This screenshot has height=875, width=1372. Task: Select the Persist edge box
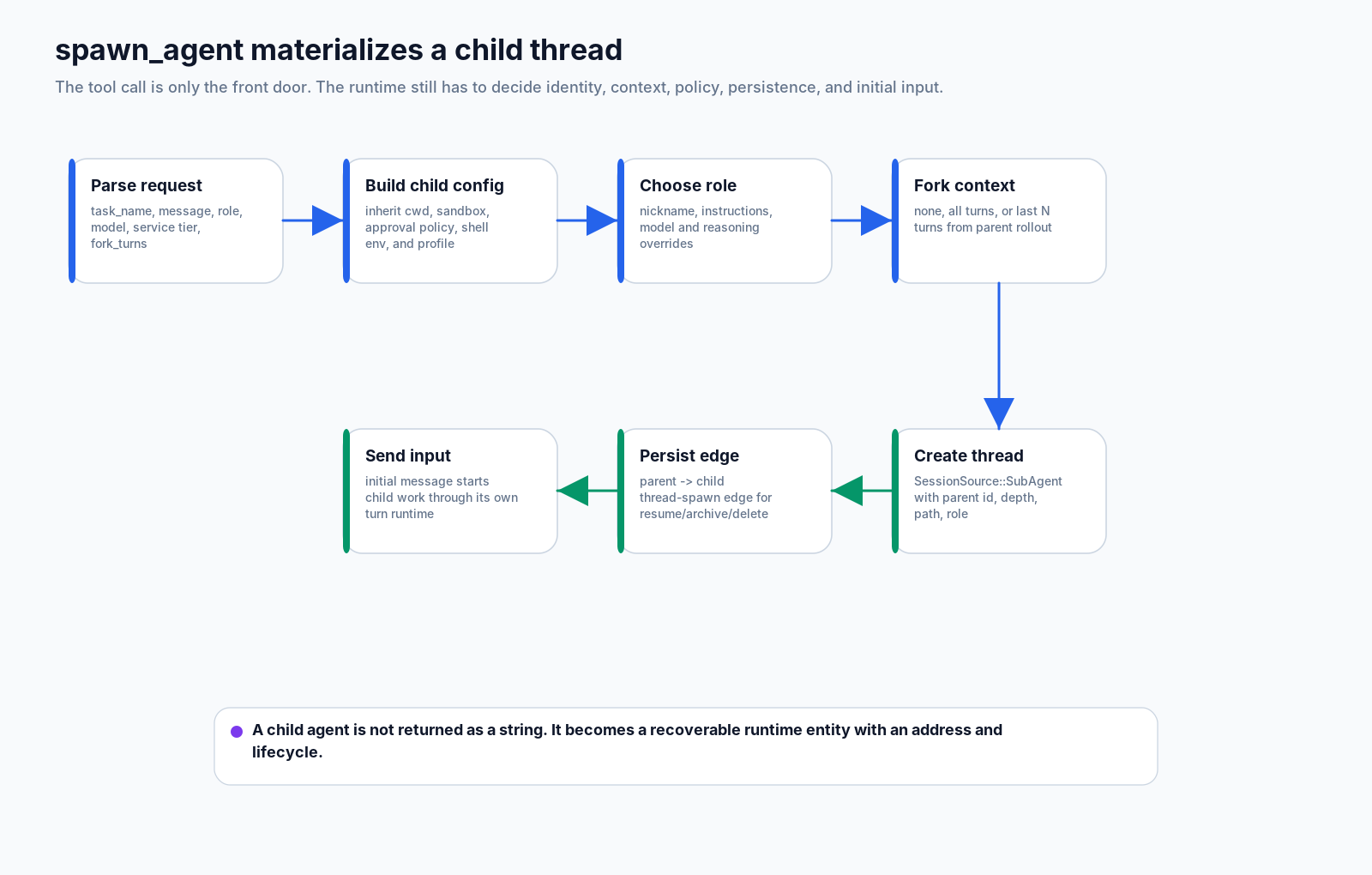(x=725, y=491)
